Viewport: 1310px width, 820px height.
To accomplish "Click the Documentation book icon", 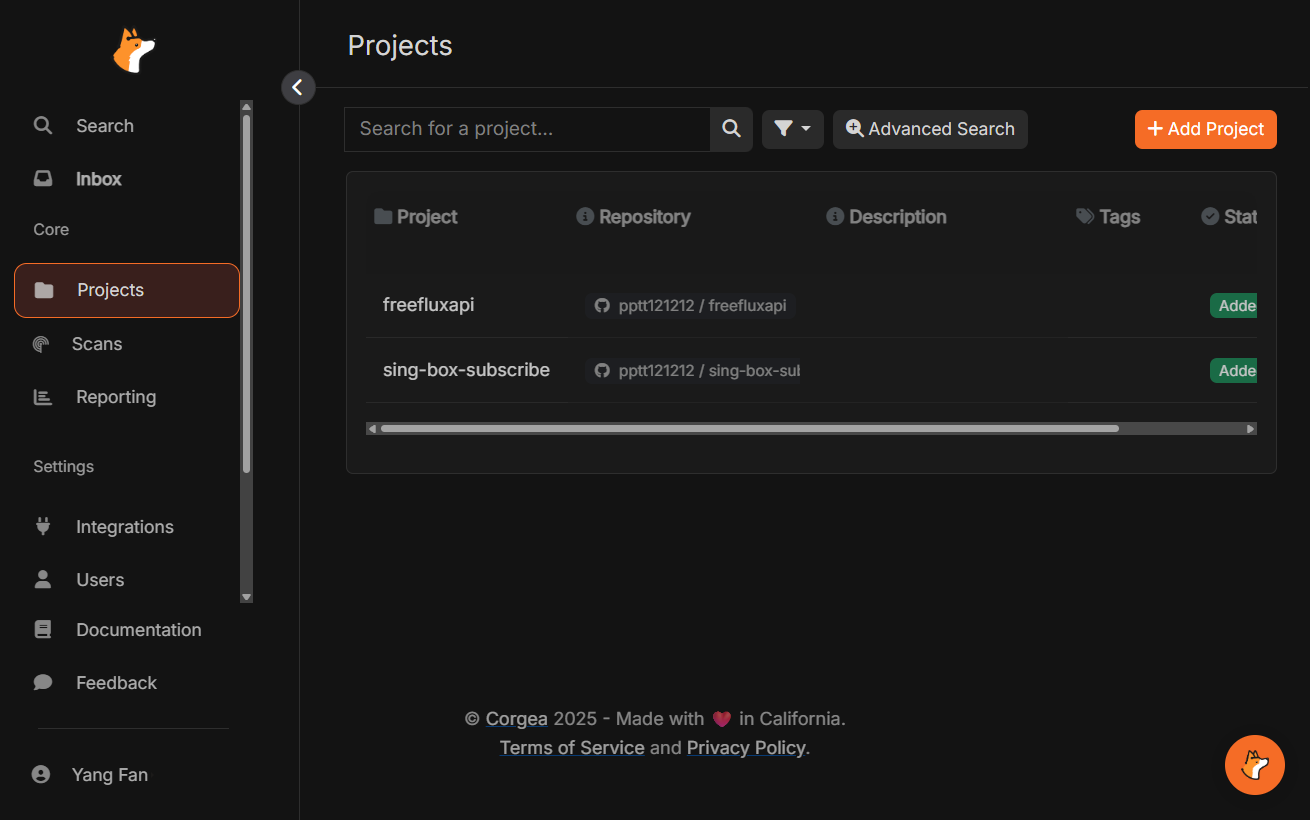I will click(x=43, y=629).
